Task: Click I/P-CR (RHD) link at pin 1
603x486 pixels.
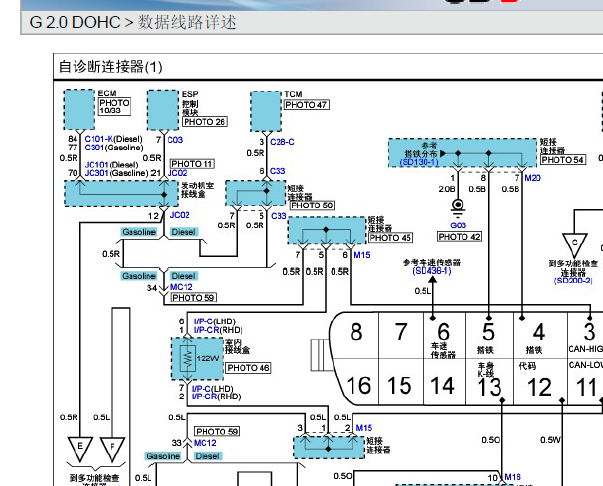Action: tap(207, 330)
